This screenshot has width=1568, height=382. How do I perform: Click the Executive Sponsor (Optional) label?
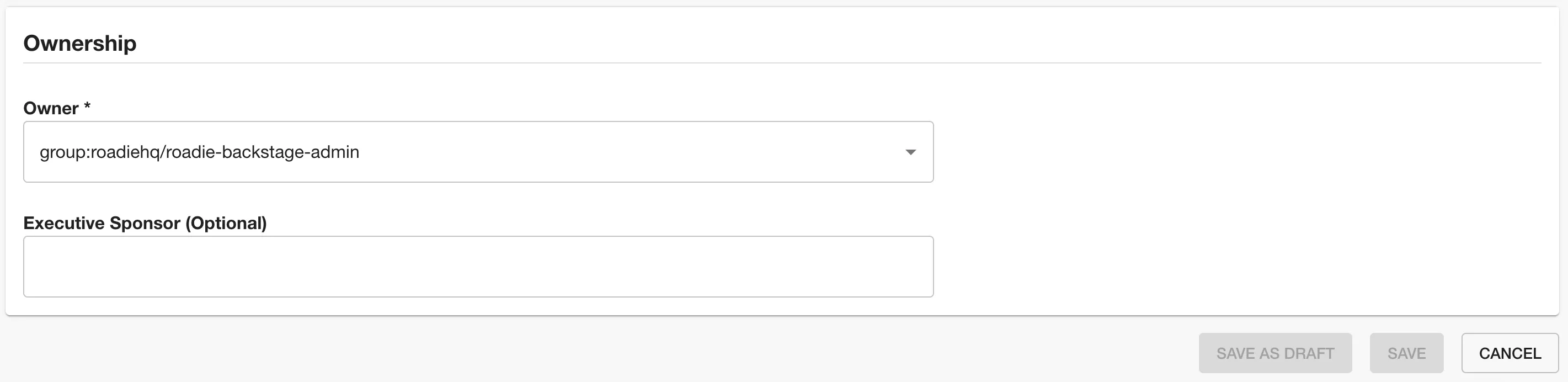click(145, 223)
